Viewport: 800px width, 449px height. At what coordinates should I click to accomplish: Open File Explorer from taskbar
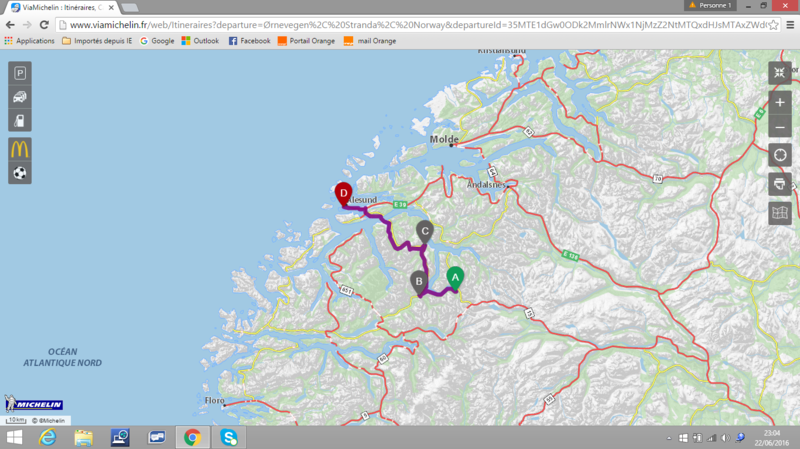point(84,437)
